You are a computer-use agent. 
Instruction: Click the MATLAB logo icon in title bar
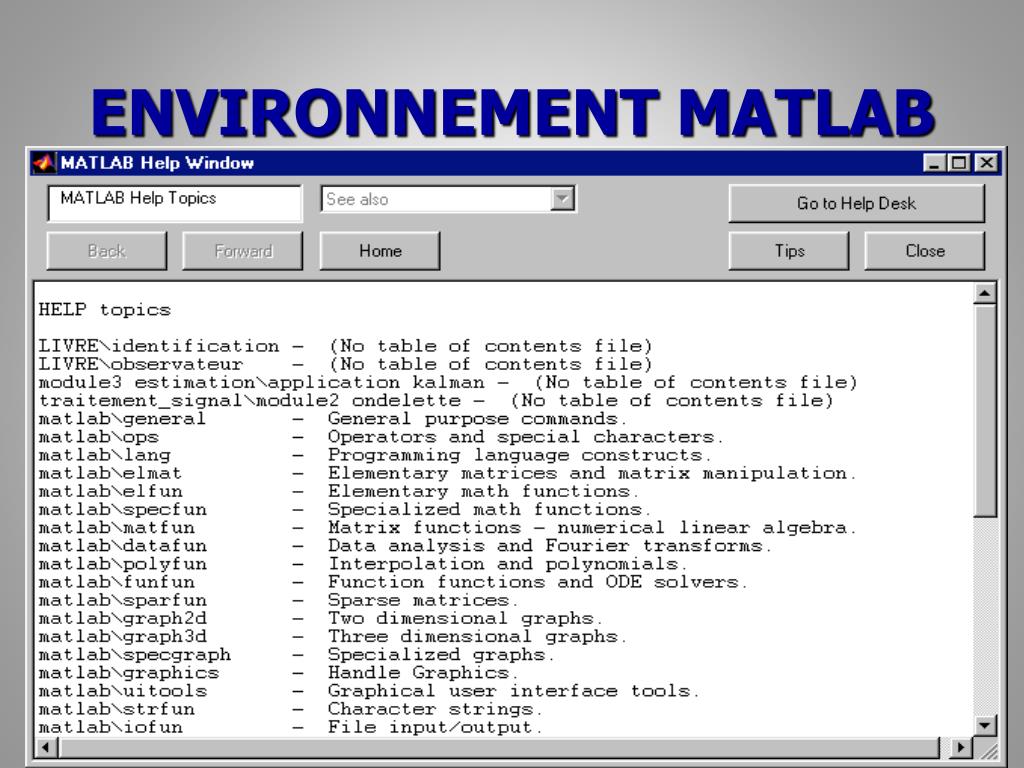point(44,163)
